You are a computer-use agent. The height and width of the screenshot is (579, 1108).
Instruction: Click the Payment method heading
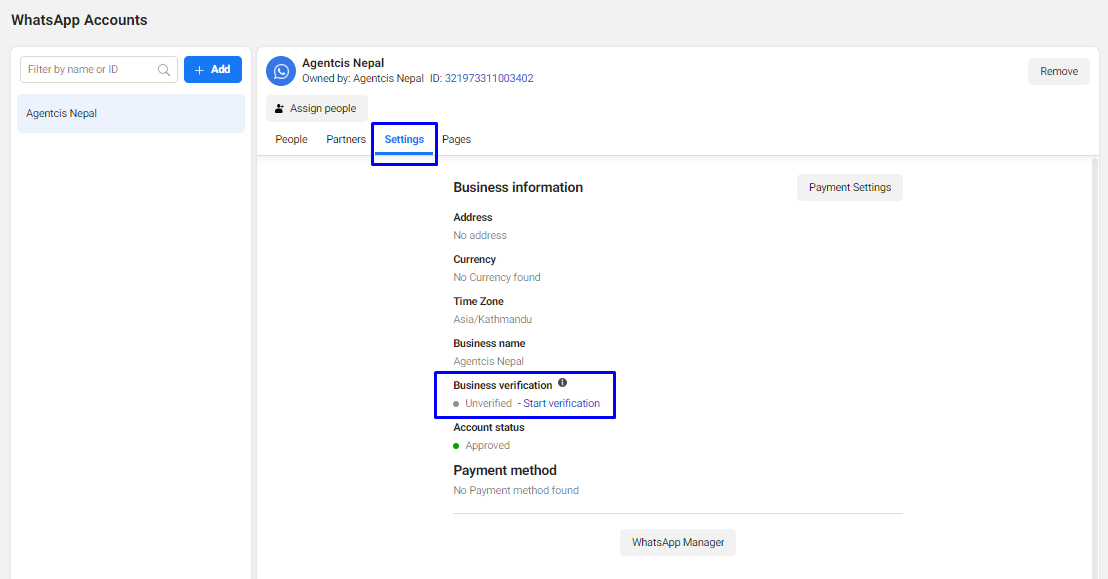[x=505, y=470]
